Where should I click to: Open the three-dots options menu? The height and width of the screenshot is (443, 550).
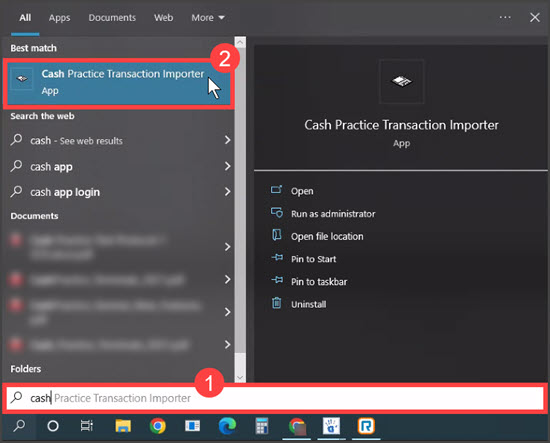(x=505, y=17)
